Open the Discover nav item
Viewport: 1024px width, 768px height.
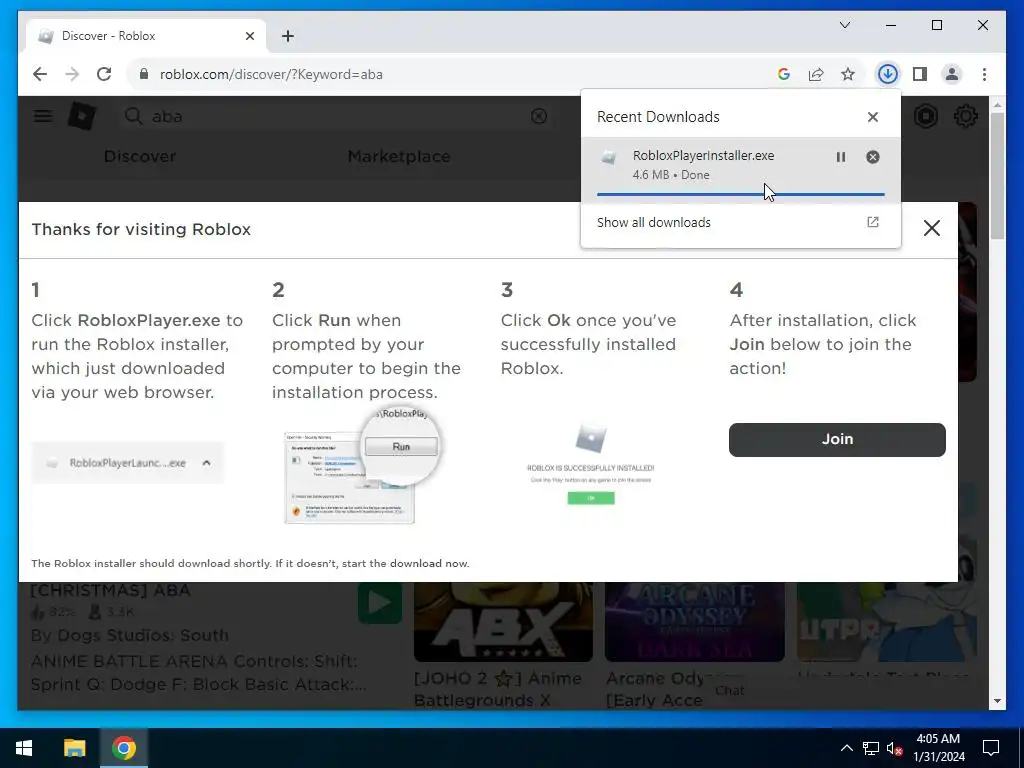(x=140, y=157)
